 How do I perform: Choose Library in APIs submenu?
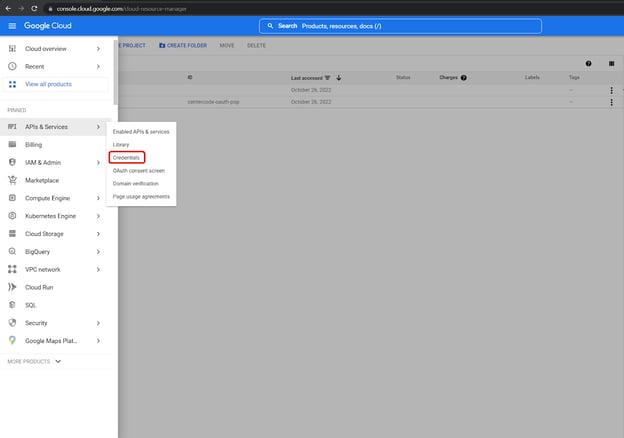[121, 145]
